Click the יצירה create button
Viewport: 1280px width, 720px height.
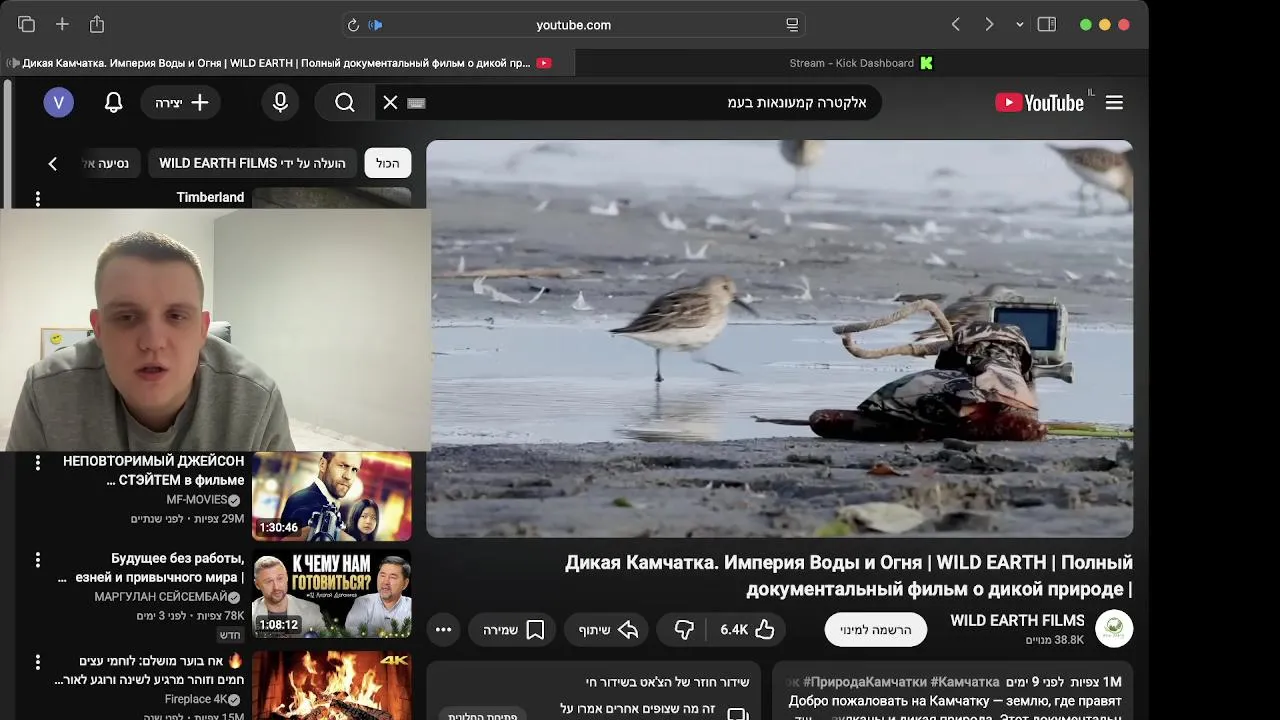point(181,103)
